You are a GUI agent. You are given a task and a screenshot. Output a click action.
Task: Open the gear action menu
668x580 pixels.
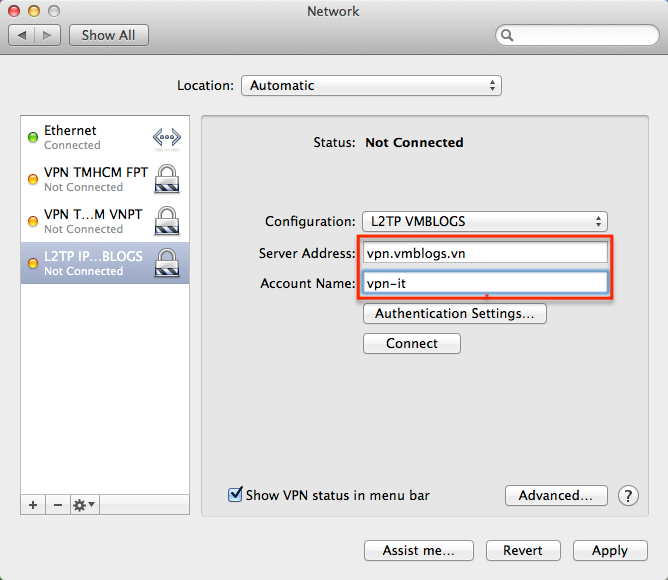click(x=84, y=505)
